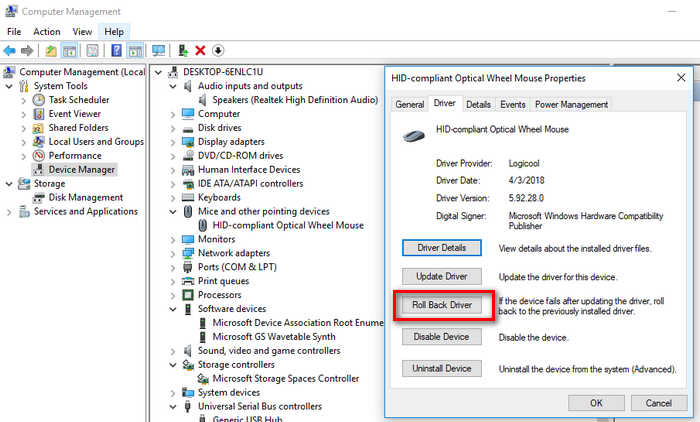Click the red X Uninstall device toolbar icon
The image size is (700, 422).
click(x=200, y=50)
